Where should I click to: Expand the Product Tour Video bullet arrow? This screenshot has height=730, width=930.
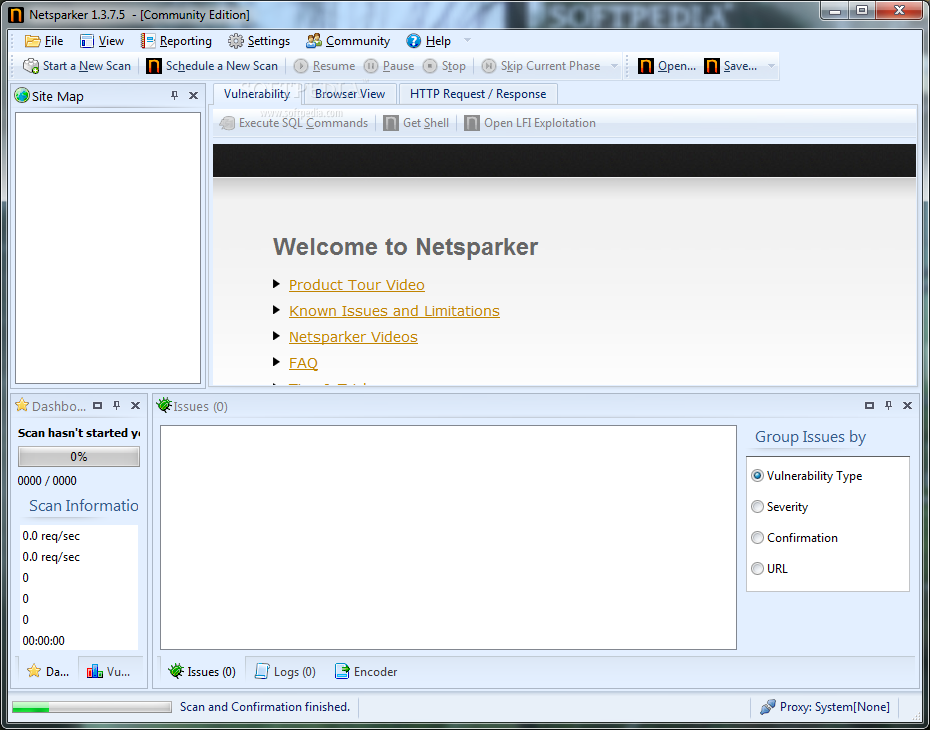276,284
